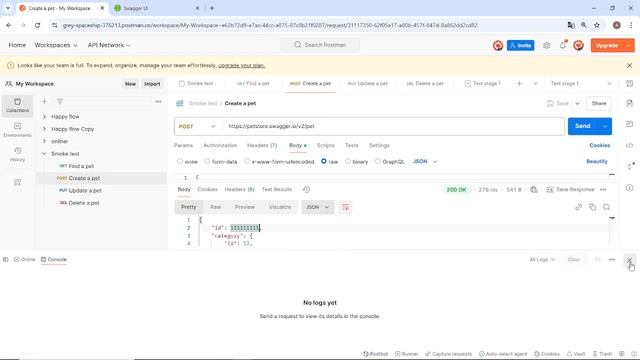
Task: Open the Environments sidebar panel
Action: [x=17, y=130]
